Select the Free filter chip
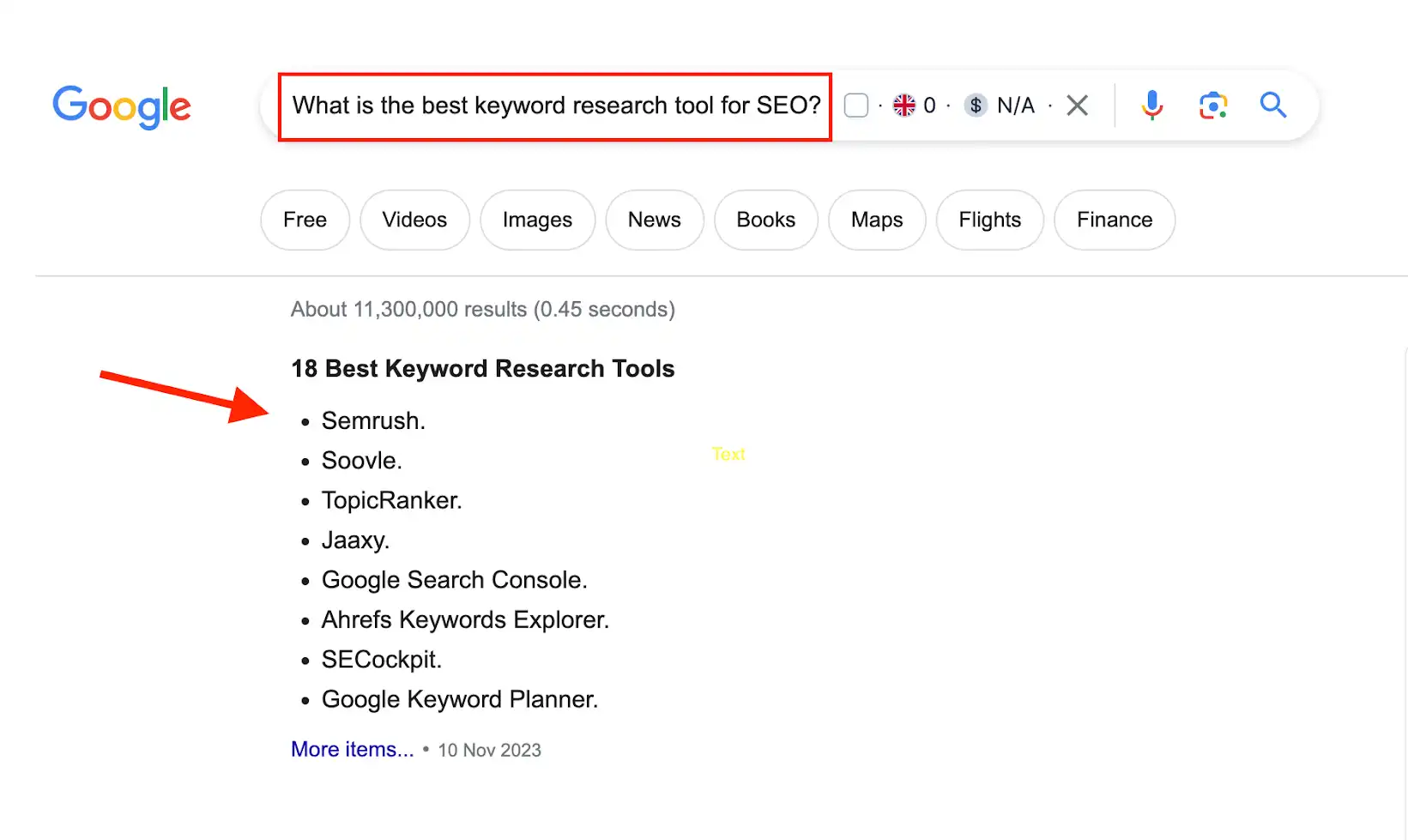This screenshot has height=840, width=1408. tap(305, 220)
